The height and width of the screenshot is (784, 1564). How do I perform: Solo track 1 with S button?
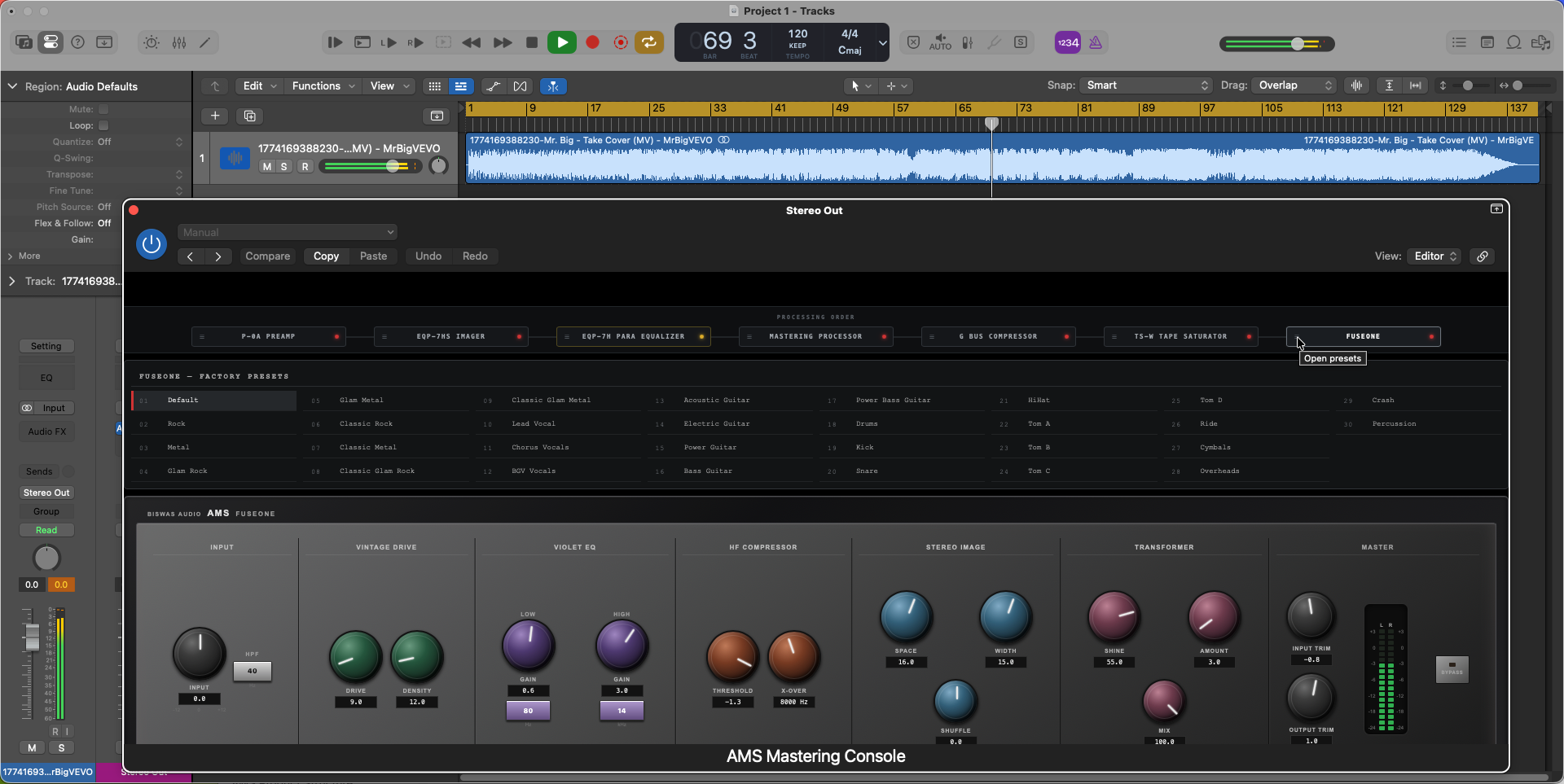coord(284,166)
